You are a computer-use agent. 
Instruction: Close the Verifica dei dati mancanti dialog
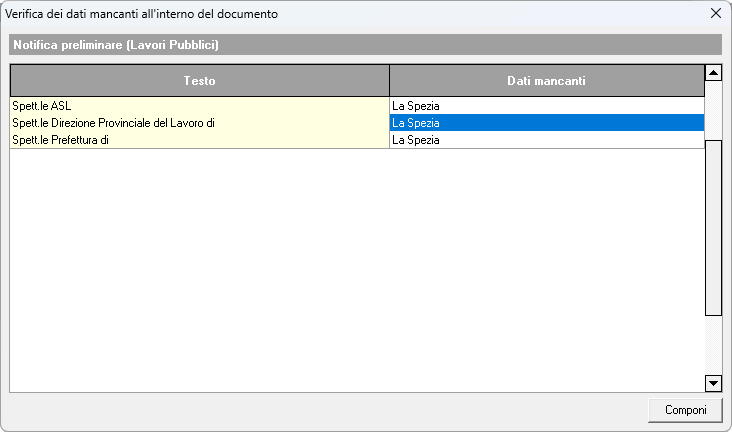point(715,14)
